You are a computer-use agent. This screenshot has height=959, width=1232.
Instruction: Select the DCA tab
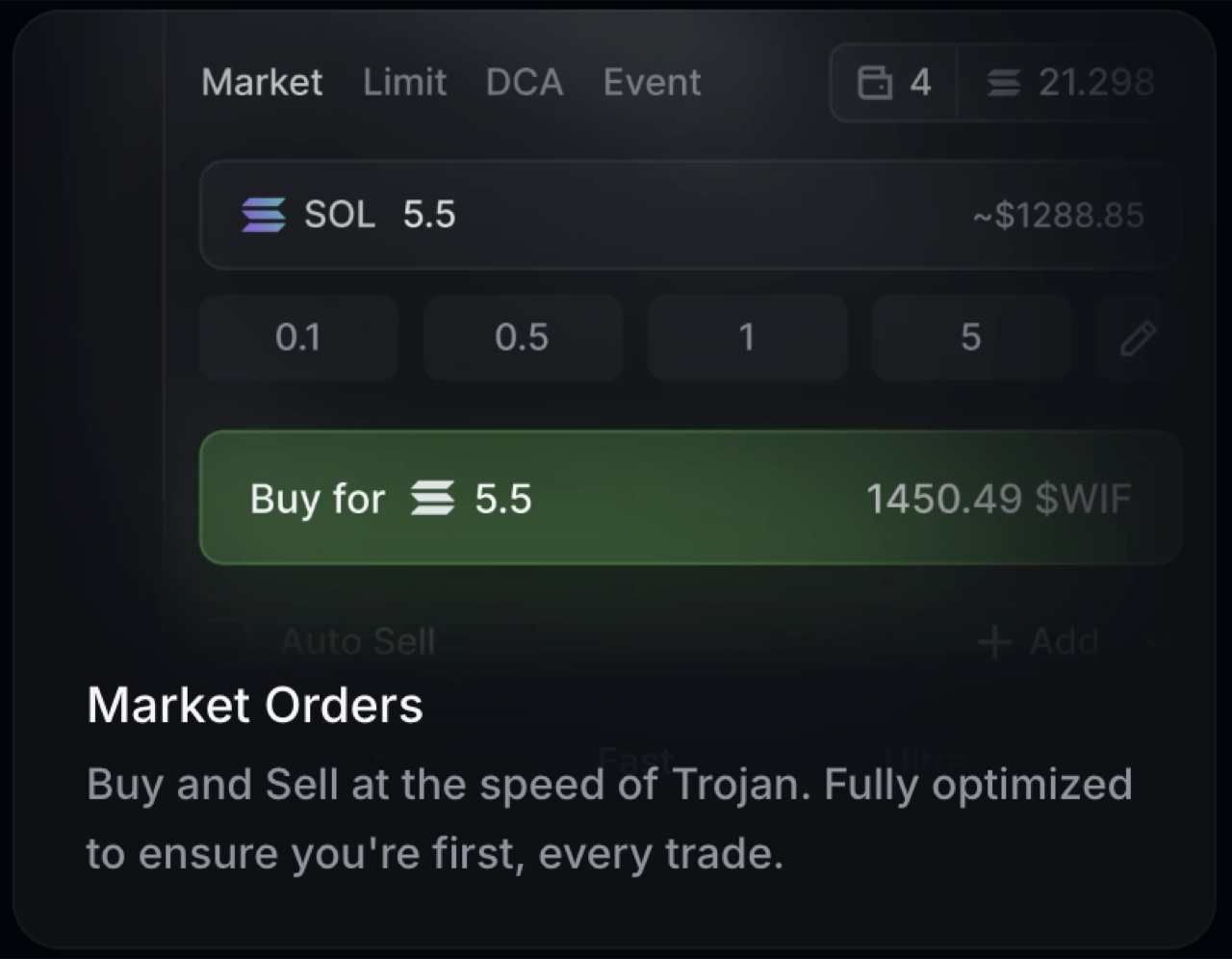click(x=525, y=83)
